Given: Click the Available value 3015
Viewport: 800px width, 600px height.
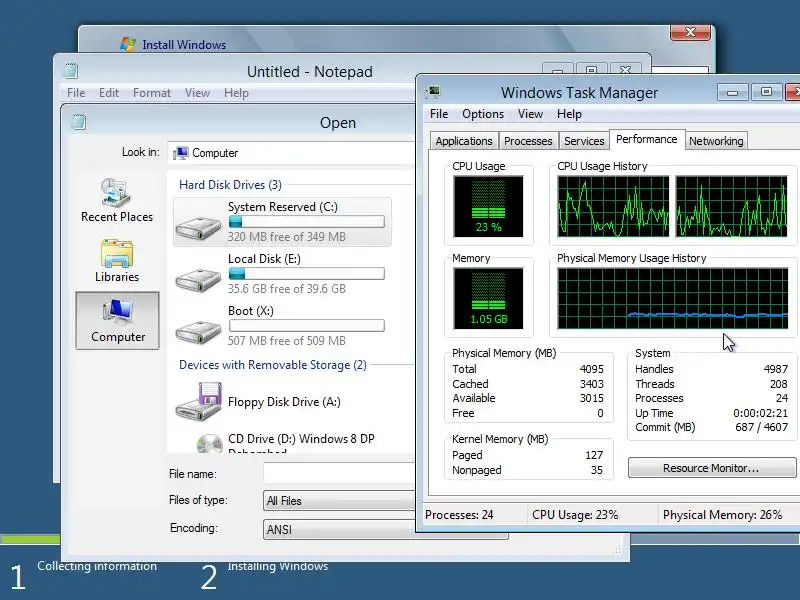Looking at the screenshot, I should (x=591, y=398).
